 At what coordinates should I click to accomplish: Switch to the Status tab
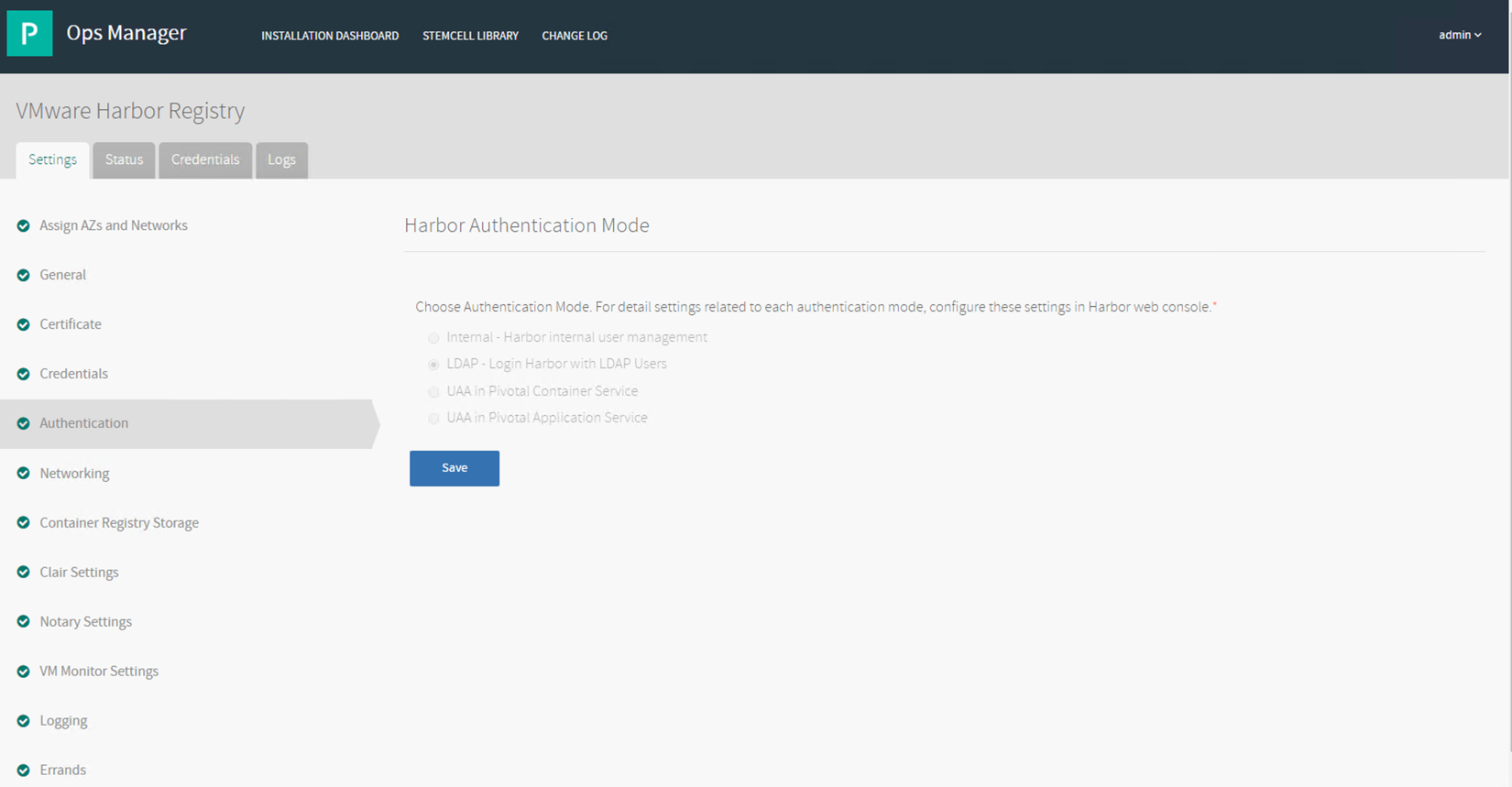click(x=124, y=159)
